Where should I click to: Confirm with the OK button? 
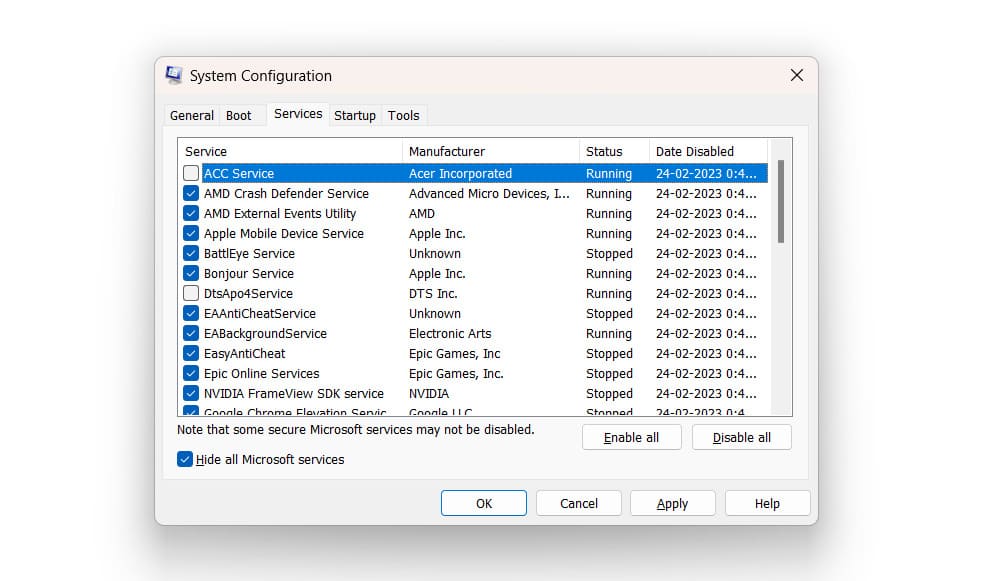[484, 503]
